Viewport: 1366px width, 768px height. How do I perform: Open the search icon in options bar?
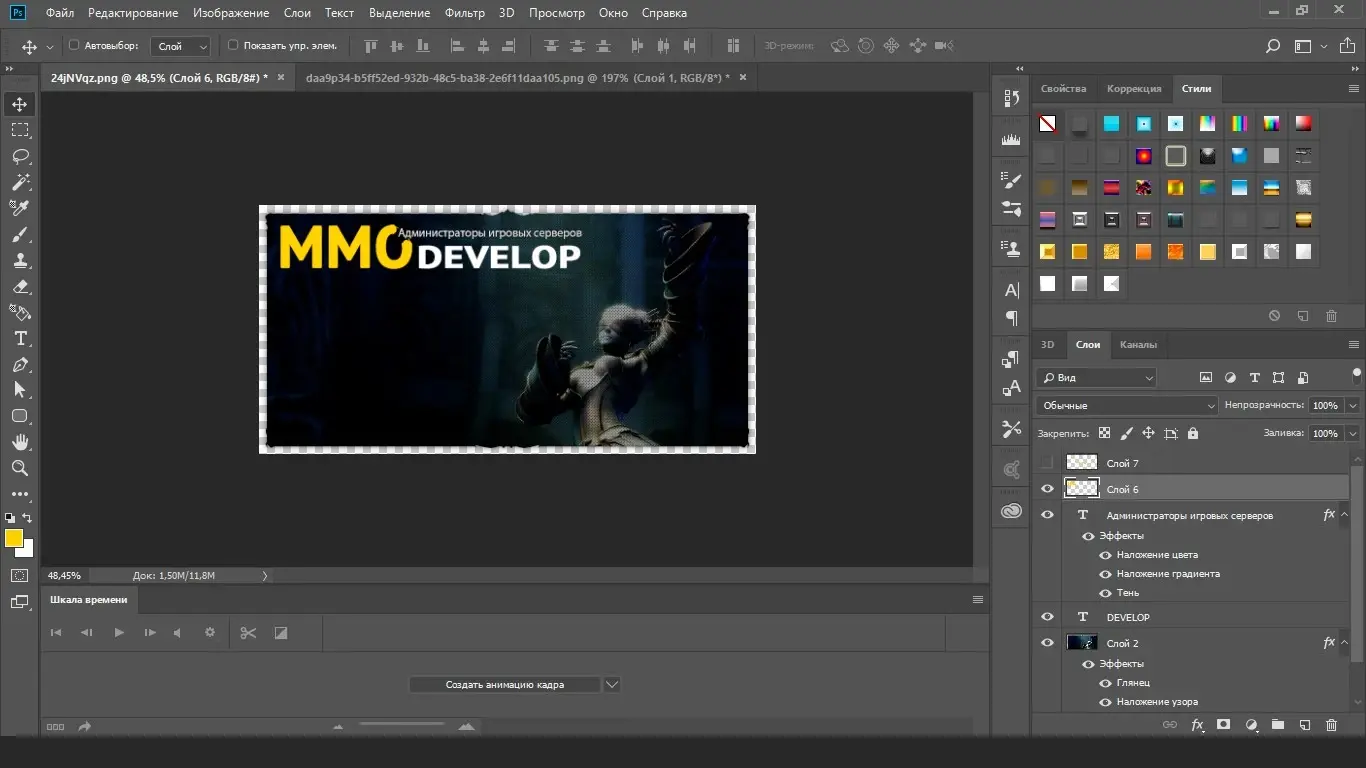(x=1273, y=46)
